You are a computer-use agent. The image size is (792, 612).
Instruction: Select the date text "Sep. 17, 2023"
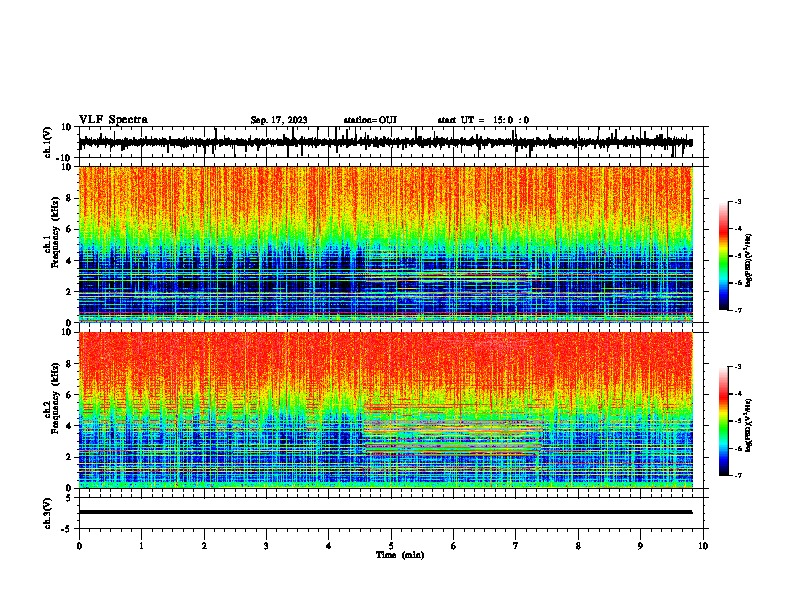point(279,120)
